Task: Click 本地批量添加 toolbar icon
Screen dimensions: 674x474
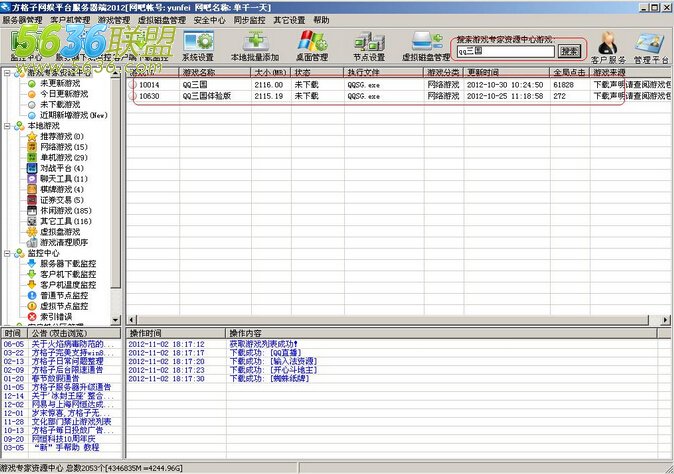Action: 255,46
